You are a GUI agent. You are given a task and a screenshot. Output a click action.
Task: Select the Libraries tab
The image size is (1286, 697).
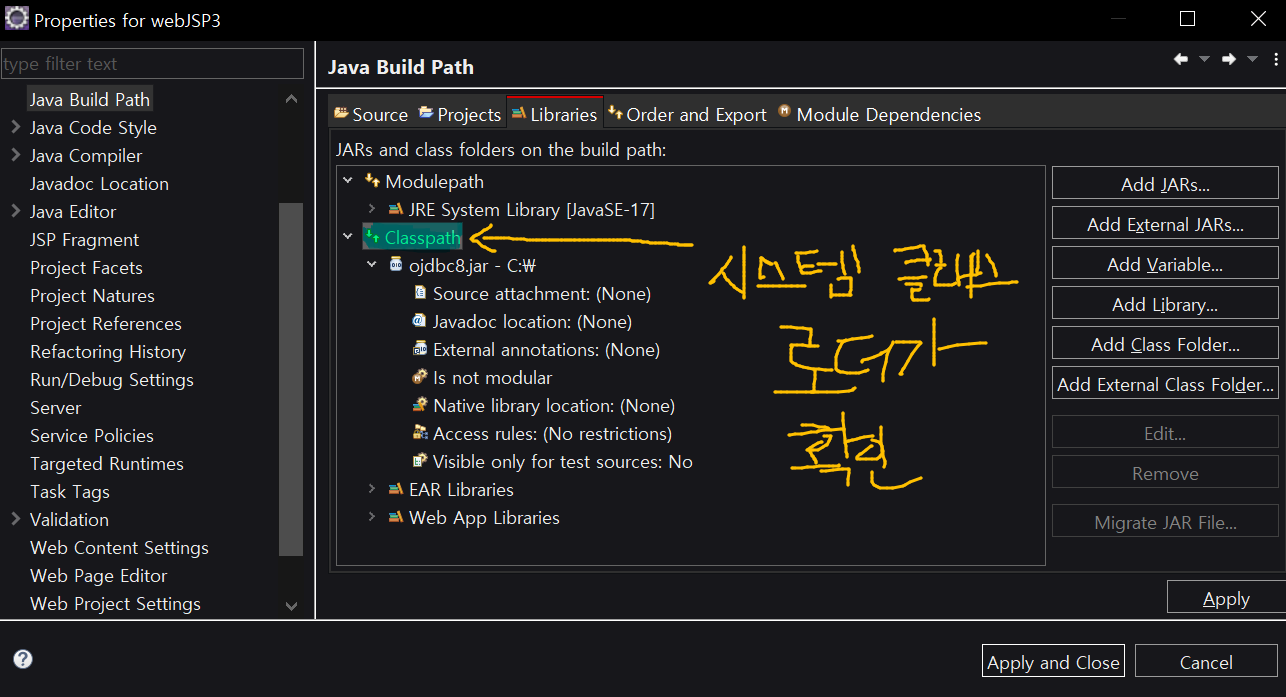click(x=555, y=113)
